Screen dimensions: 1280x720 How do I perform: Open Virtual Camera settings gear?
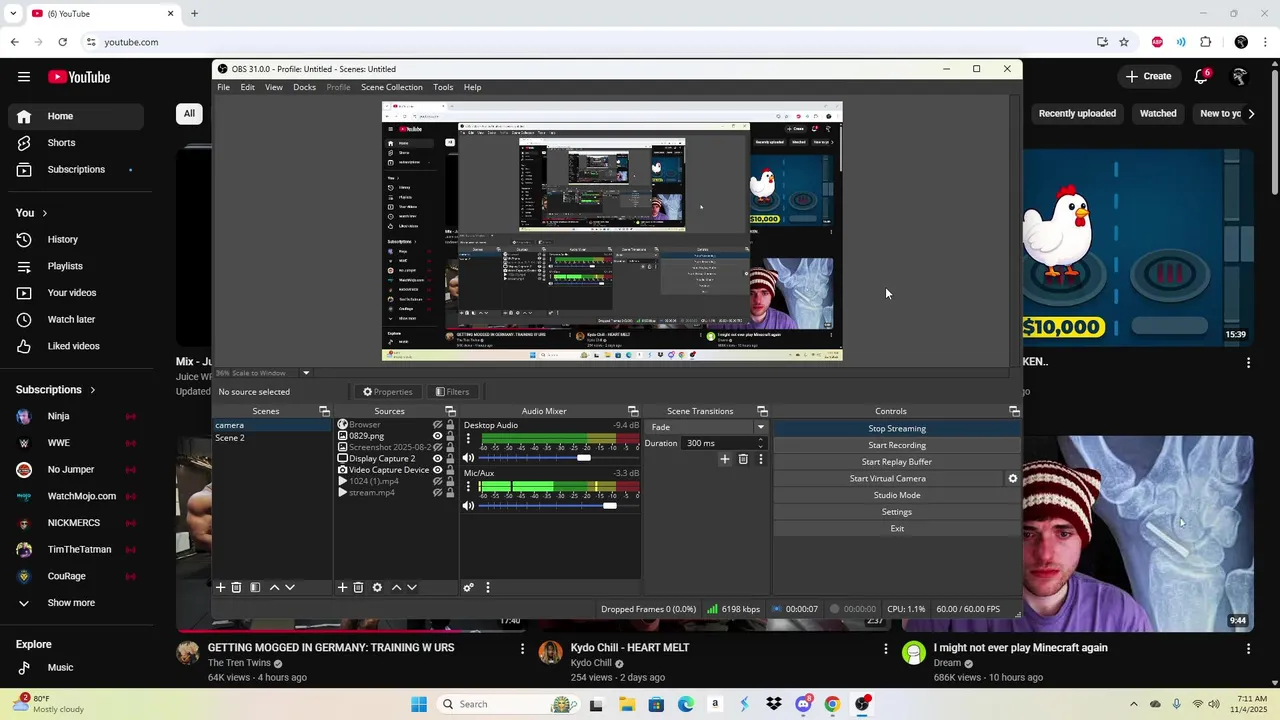click(x=1012, y=478)
